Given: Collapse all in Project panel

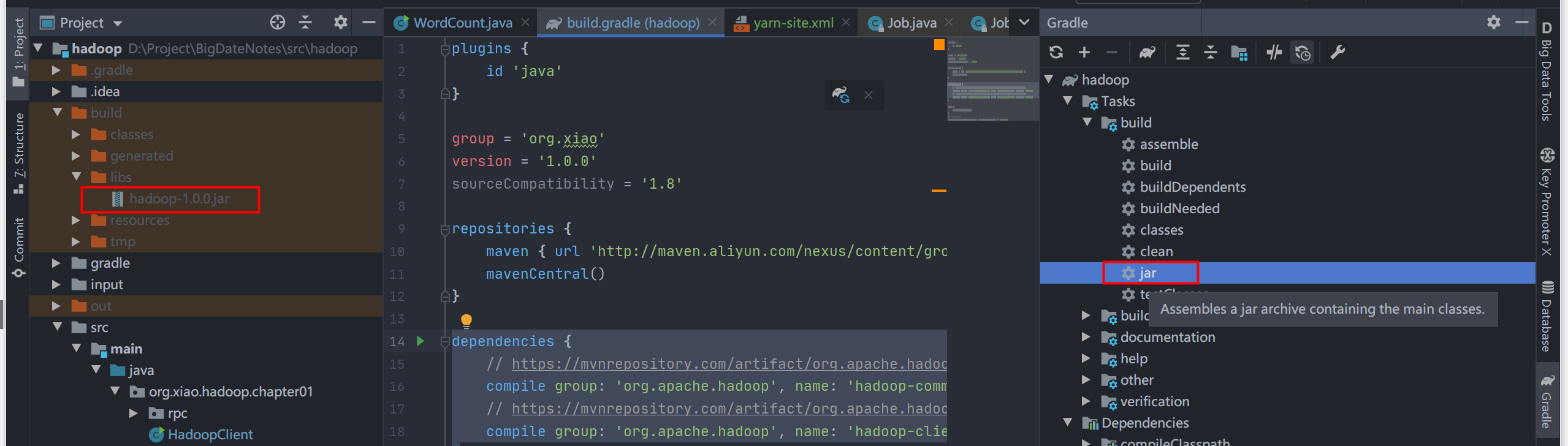Looking at the screenshot, I should 305,23.
